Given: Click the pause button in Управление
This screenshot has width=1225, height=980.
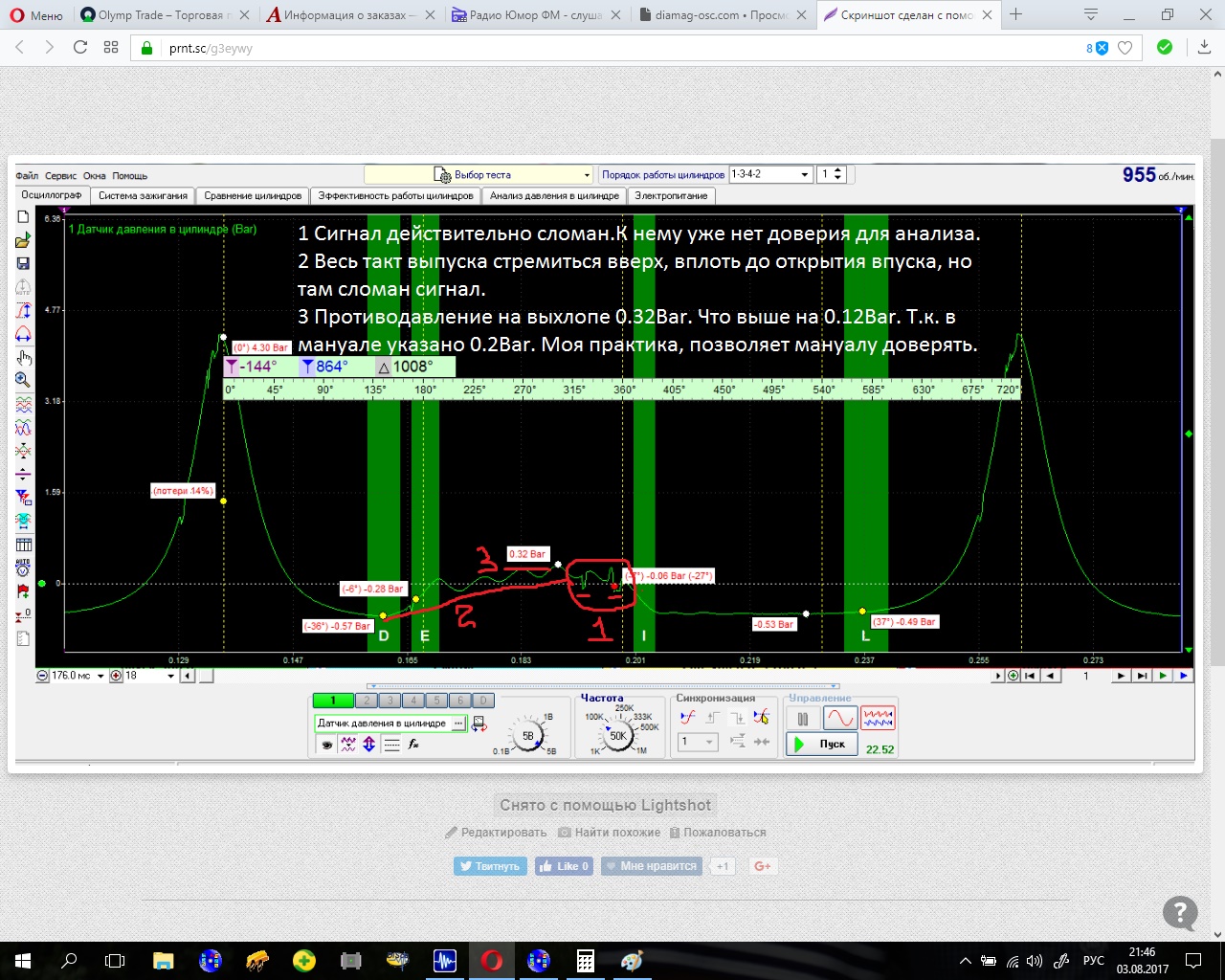Looking at the screenshot, I should click(802, 718).
